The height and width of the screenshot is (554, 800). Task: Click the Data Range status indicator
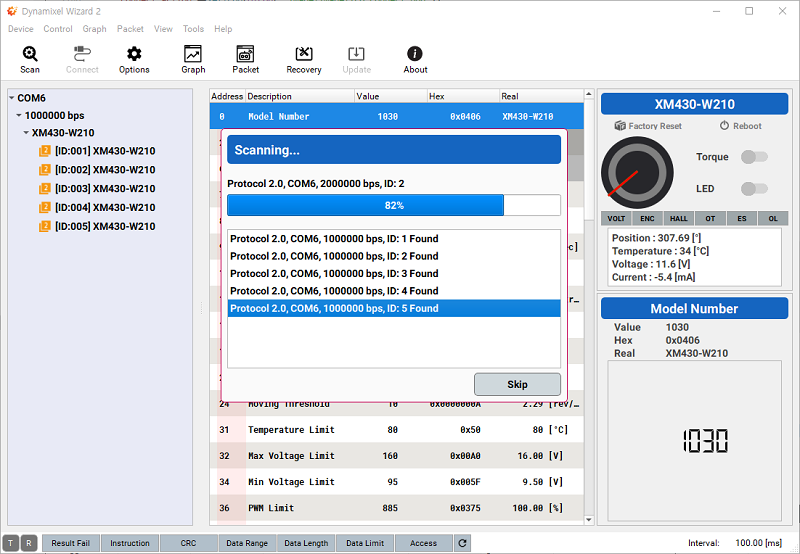(247, 543)
